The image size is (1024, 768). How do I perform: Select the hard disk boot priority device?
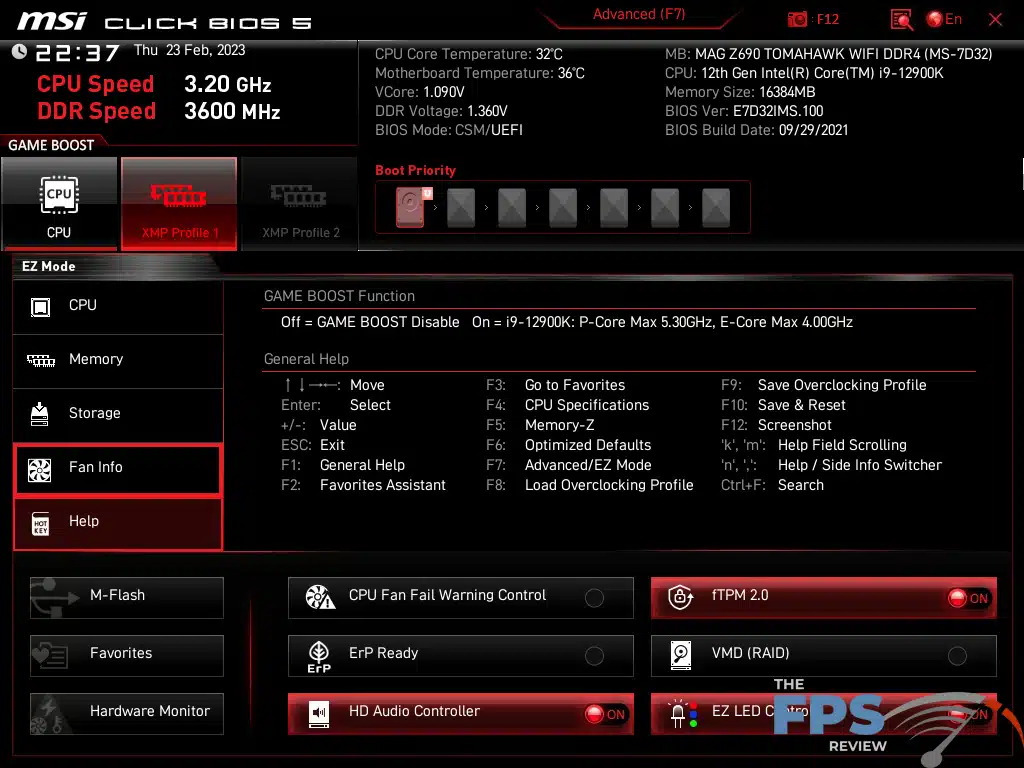(x=410, y=207)
